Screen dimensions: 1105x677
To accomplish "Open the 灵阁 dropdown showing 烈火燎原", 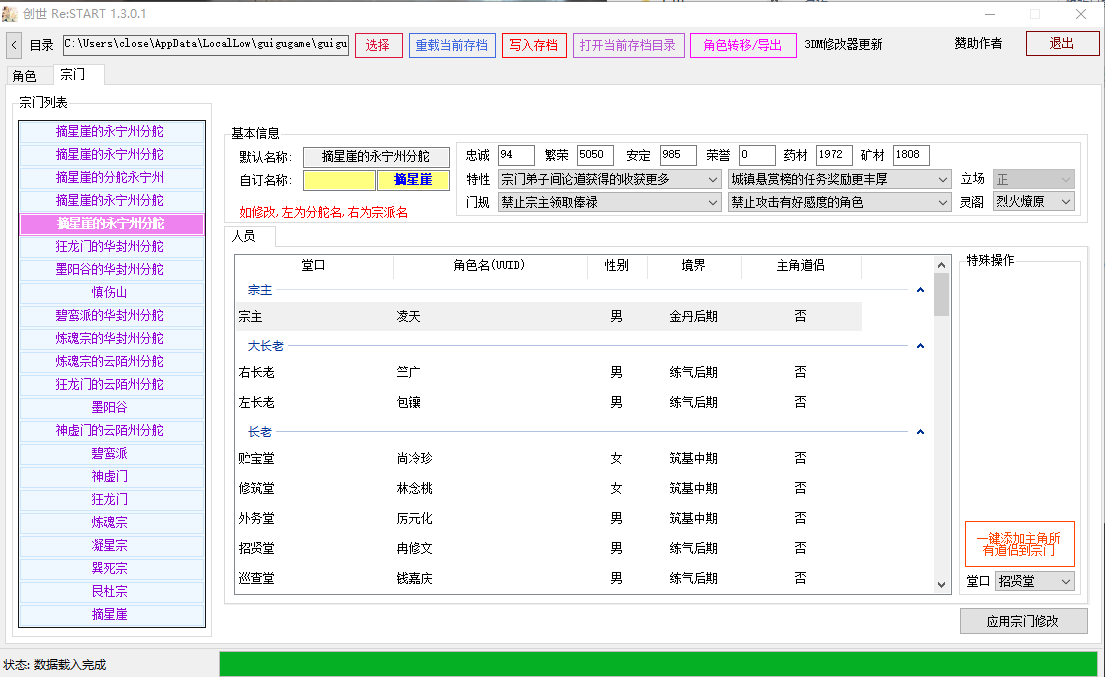I will point(1034,201).
